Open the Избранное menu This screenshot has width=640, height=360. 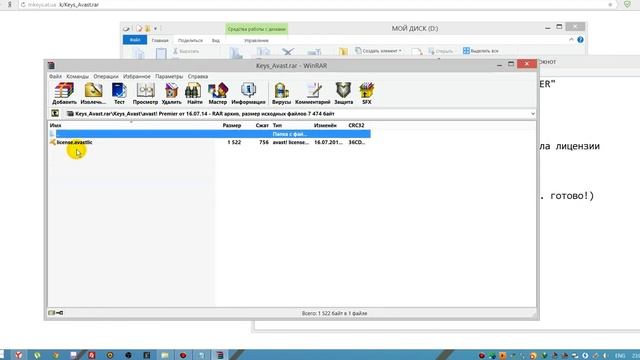(x=137, y=76)
